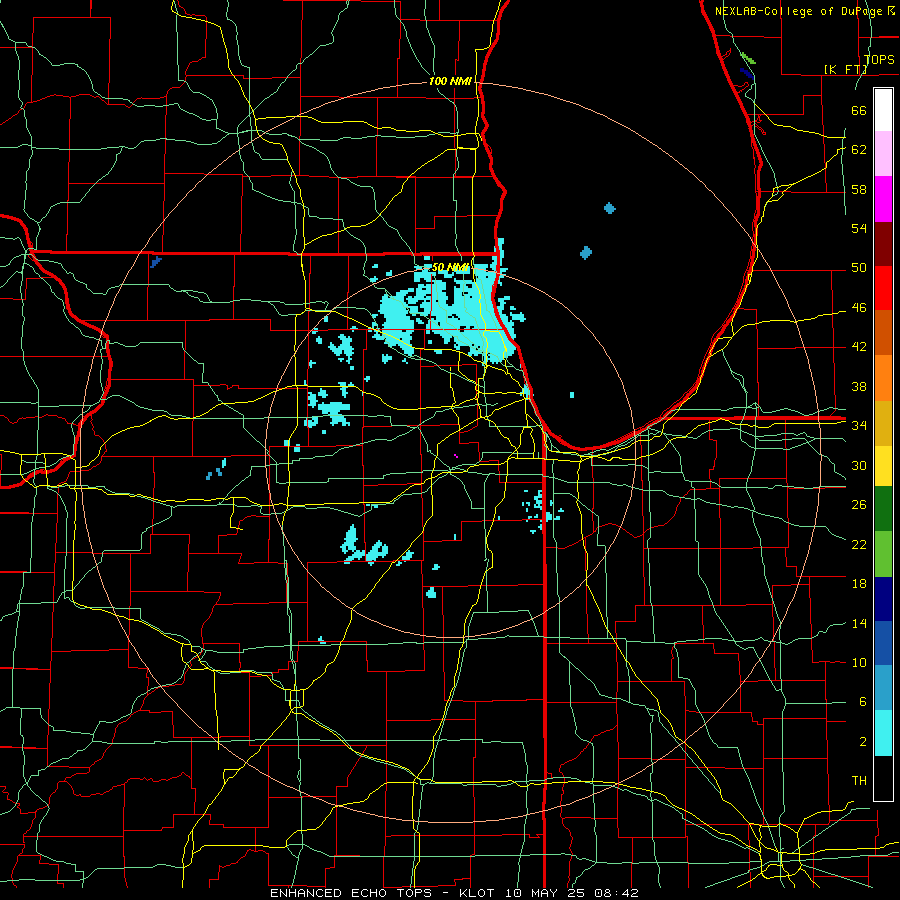Click the legend value 2

tap(862, 742)
